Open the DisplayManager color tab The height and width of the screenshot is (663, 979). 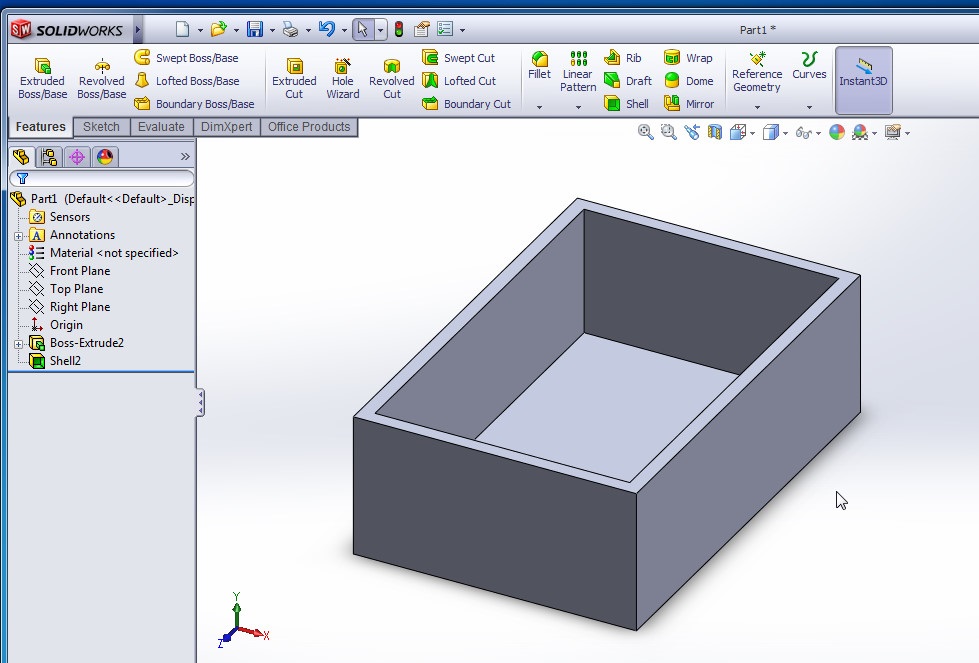104,157
